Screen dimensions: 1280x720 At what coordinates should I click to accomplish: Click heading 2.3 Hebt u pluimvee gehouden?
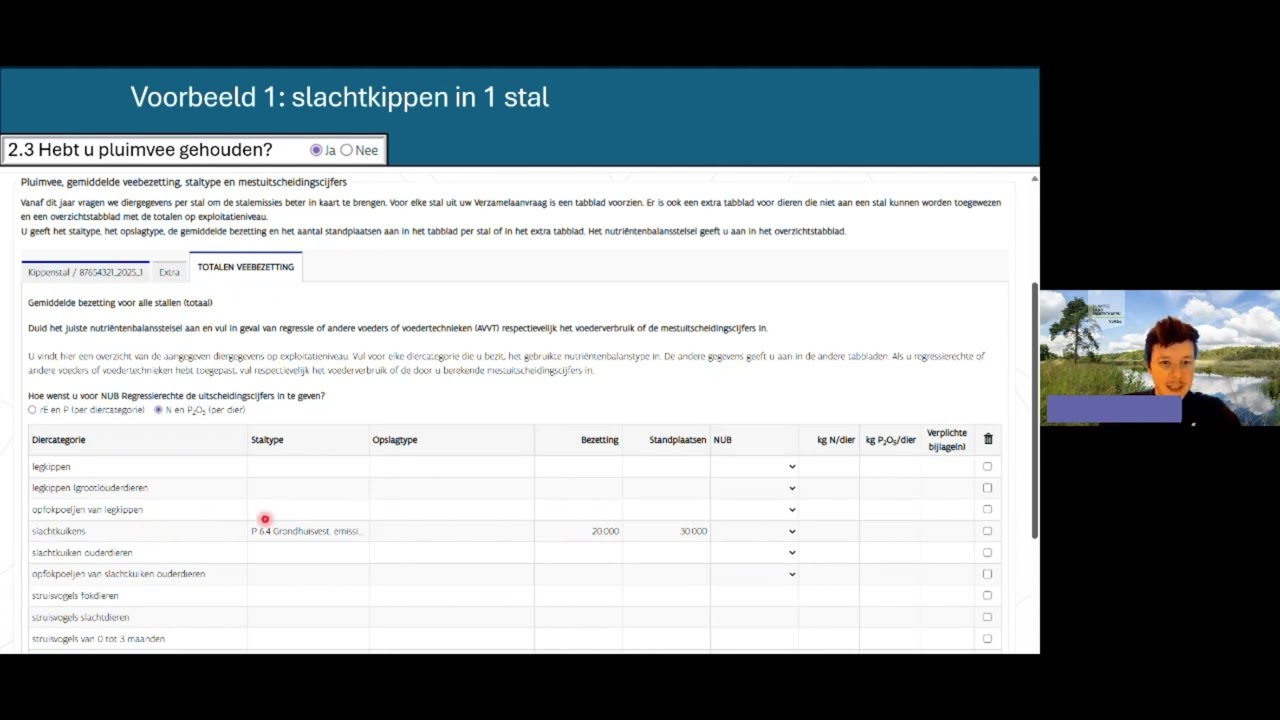(x=140, y=150)
